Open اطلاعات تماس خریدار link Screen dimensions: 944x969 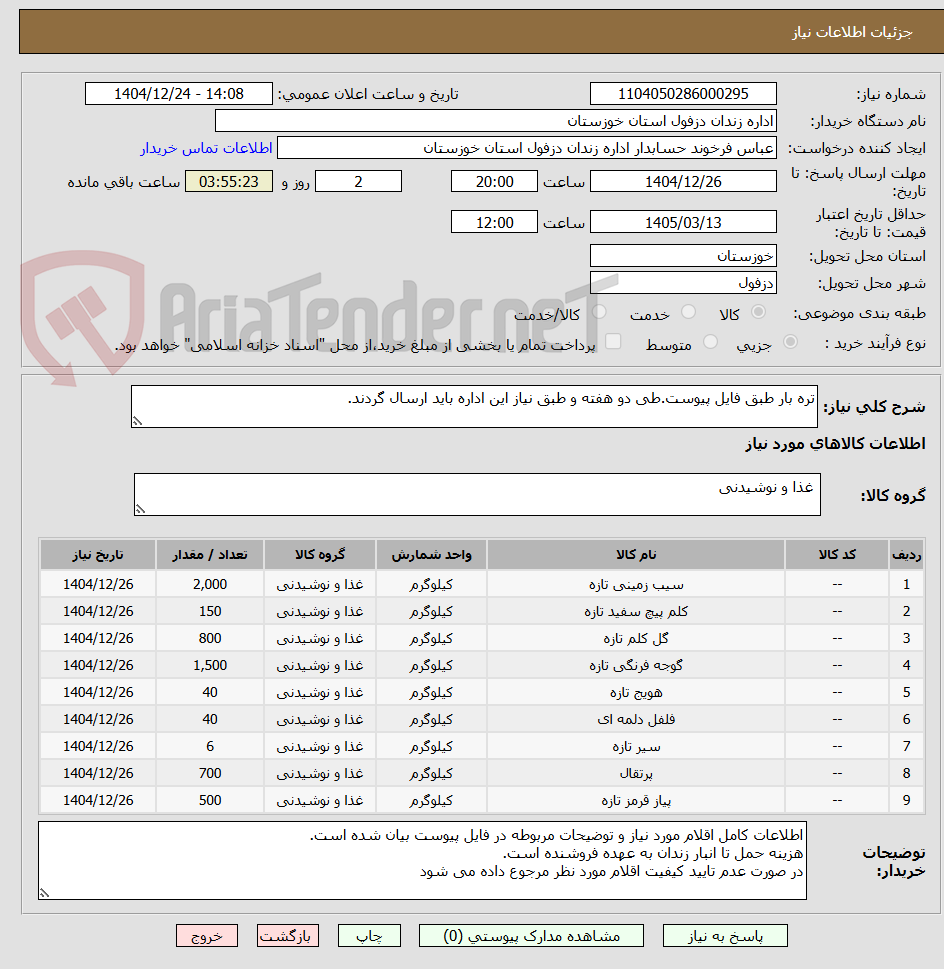[206, 148]
